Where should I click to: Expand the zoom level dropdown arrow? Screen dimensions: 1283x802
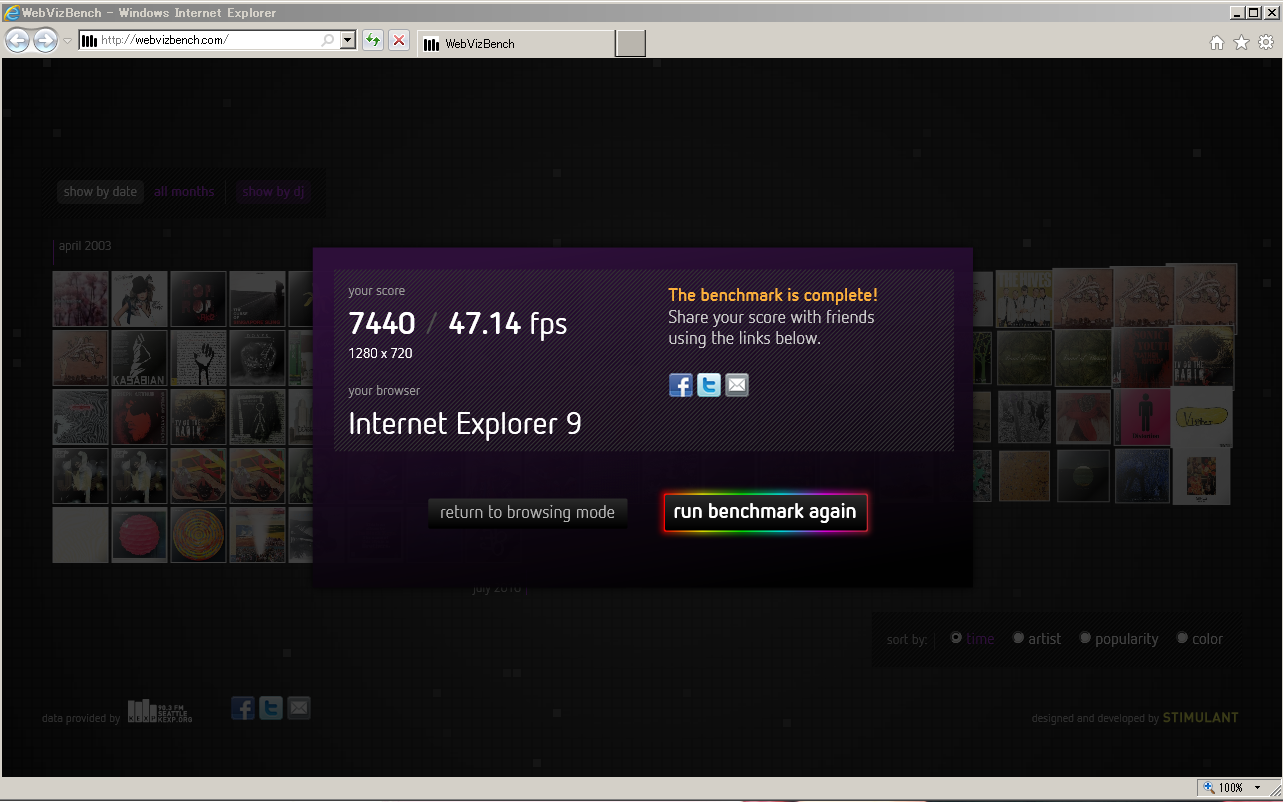coord(1258,788)
